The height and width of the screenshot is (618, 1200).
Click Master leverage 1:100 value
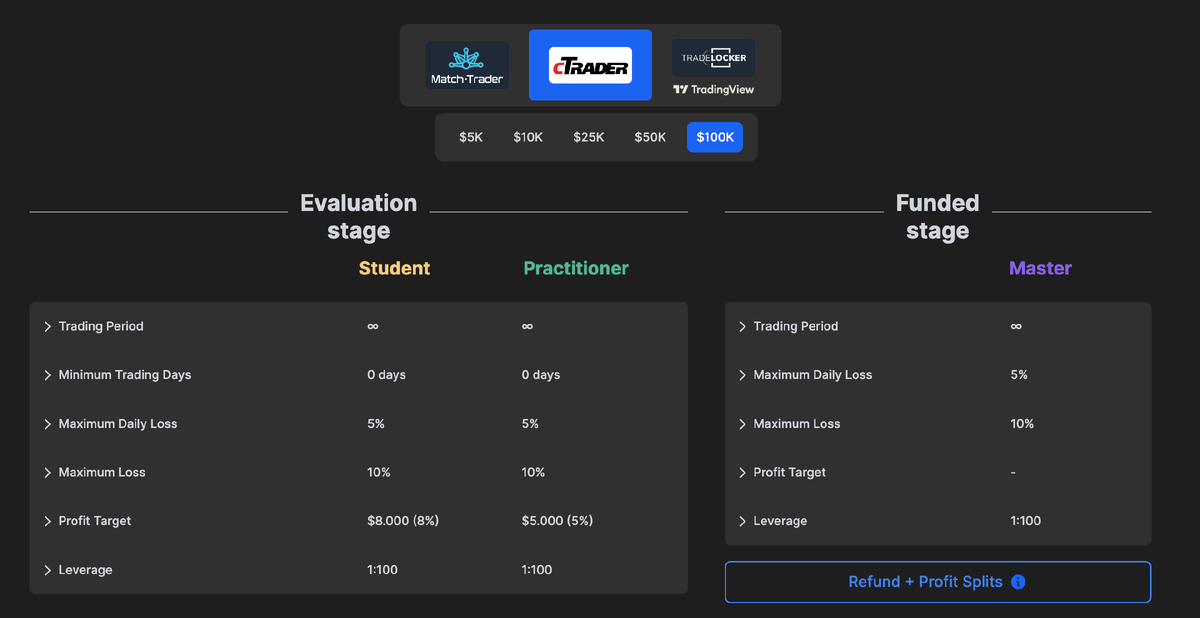[1026, 521]
